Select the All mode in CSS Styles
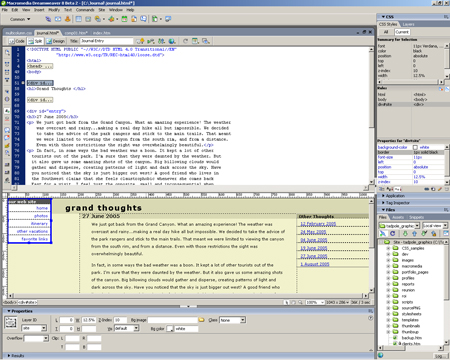Viewport: 450px width, 360px height. 386,32
